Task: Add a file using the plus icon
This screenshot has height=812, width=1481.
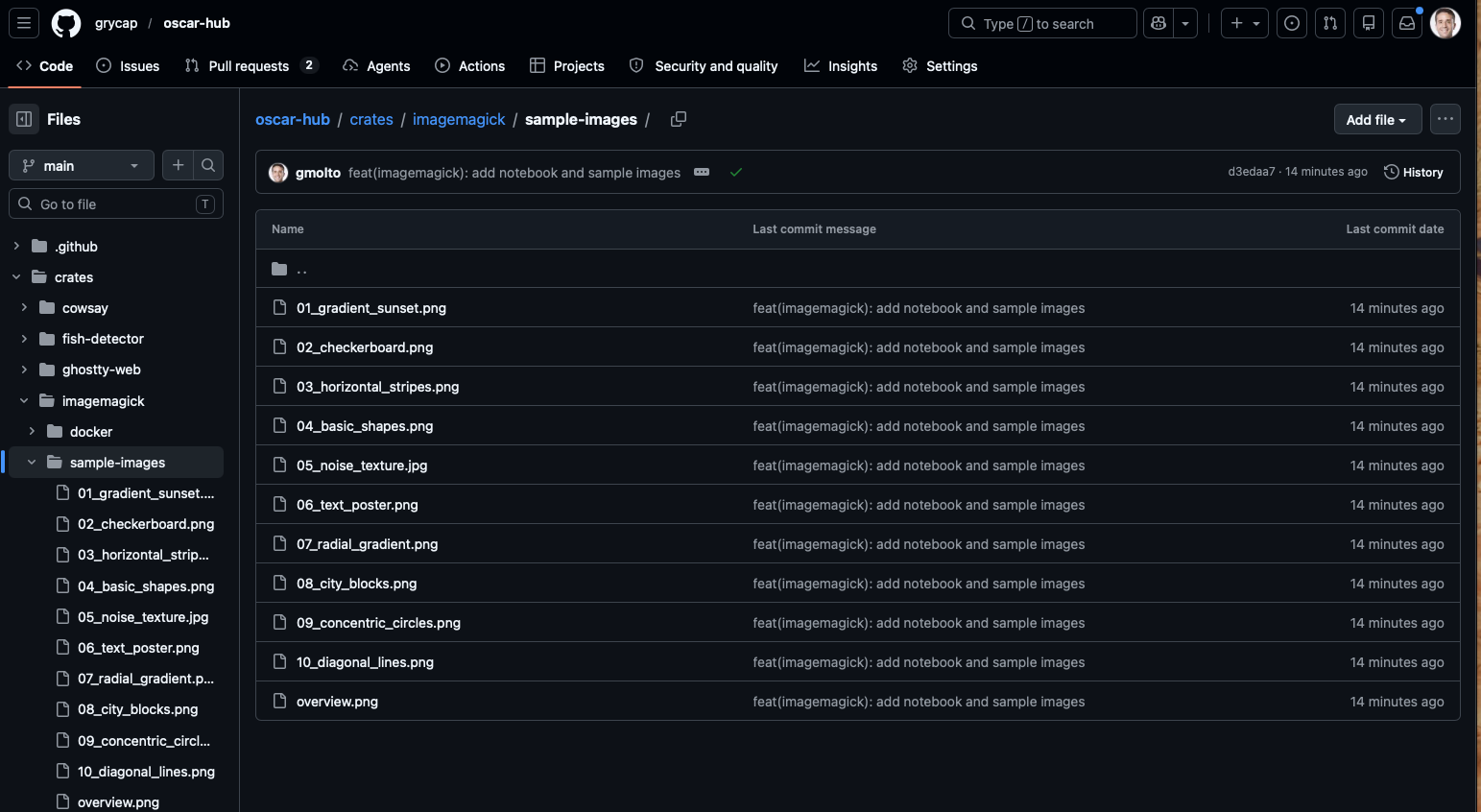Action: (178, 165)
